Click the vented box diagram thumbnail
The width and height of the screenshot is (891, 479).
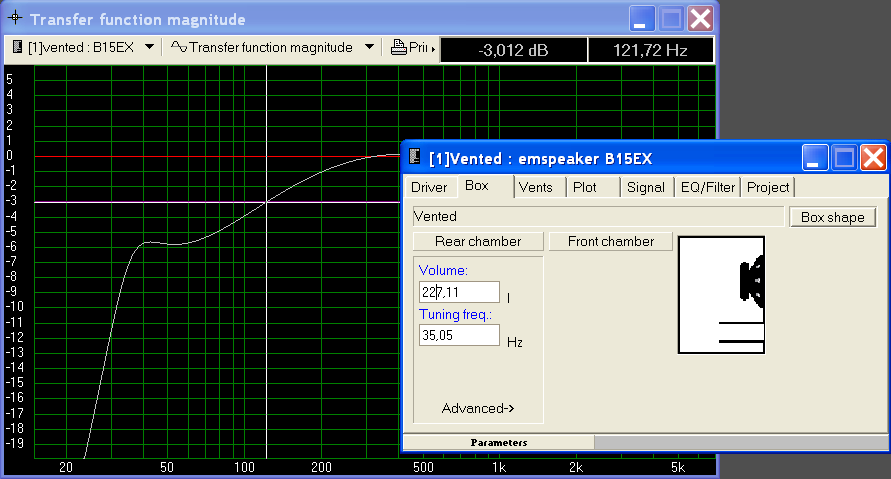[x=721, y=295]
